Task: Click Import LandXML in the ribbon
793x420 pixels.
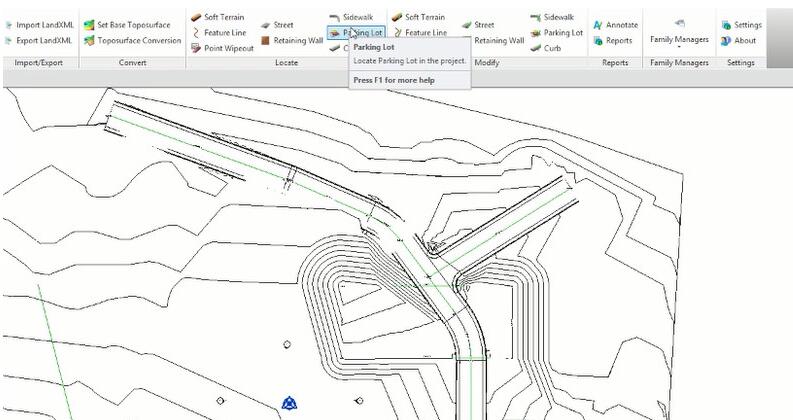Action: coord(39,25)
